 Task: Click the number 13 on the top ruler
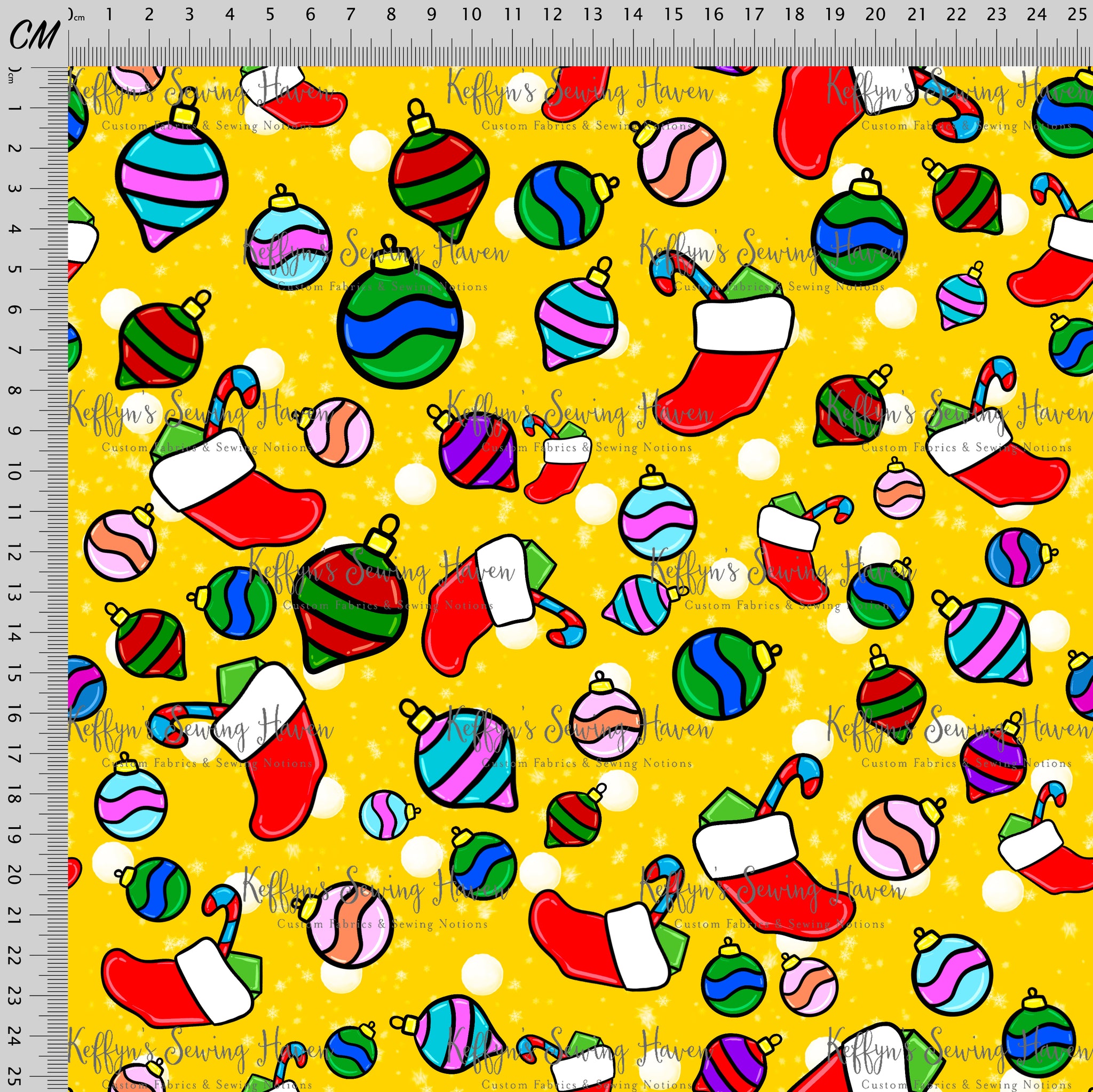(592, 14)
